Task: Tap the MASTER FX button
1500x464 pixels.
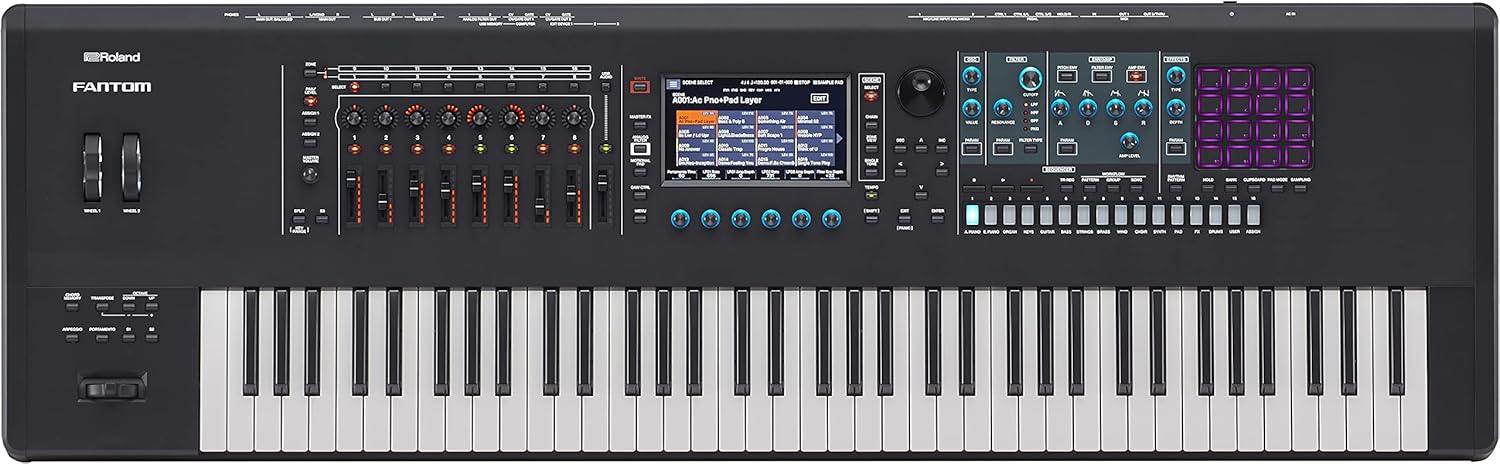Action: pyautogui.click(x=640, y=125)
